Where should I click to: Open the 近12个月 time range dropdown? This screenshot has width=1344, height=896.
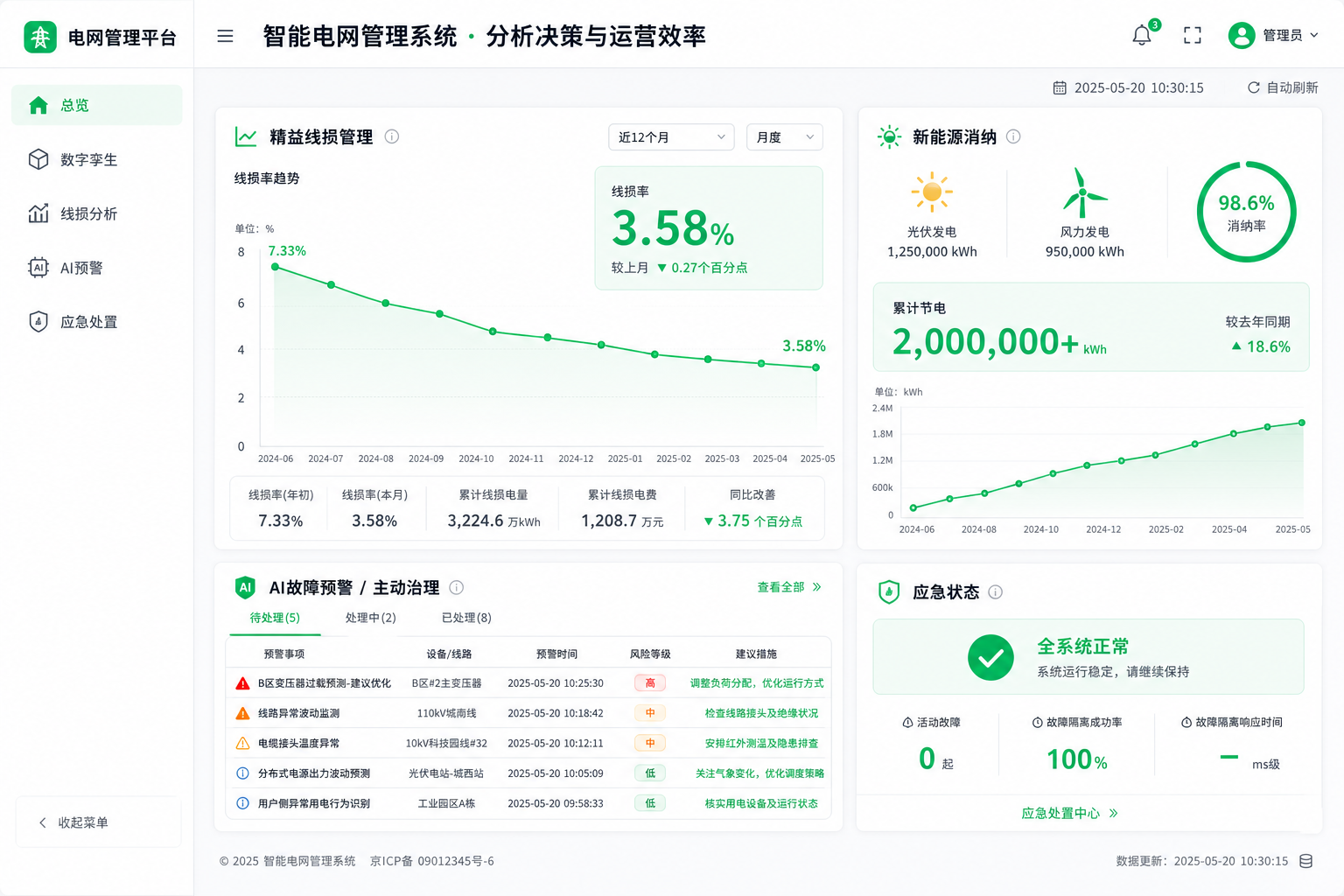(x=671, y=137)
